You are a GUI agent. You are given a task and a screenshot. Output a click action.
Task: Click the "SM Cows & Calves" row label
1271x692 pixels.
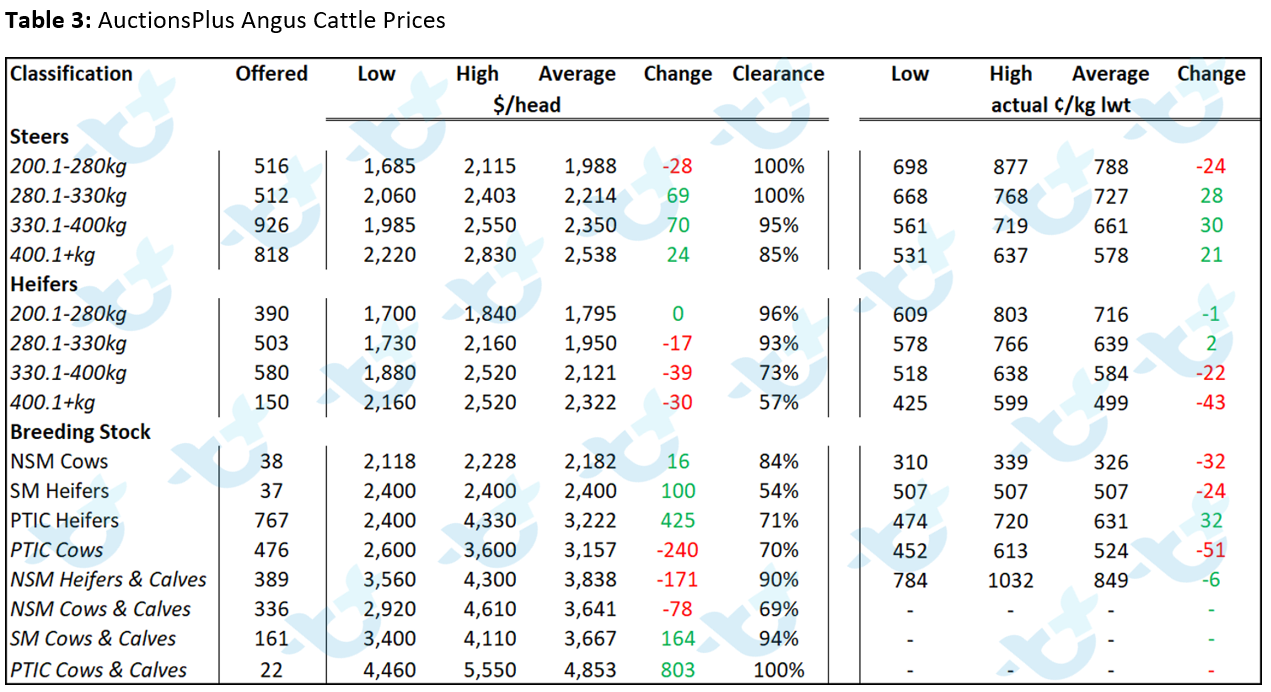93,639
